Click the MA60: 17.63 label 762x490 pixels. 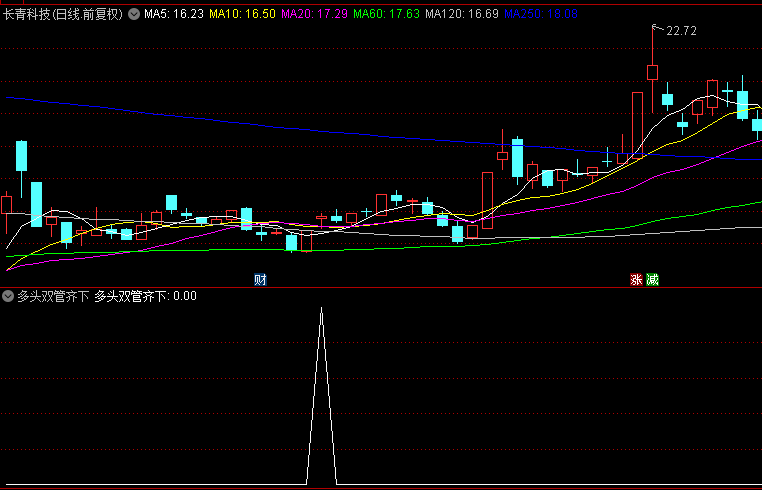coord(386,14)
